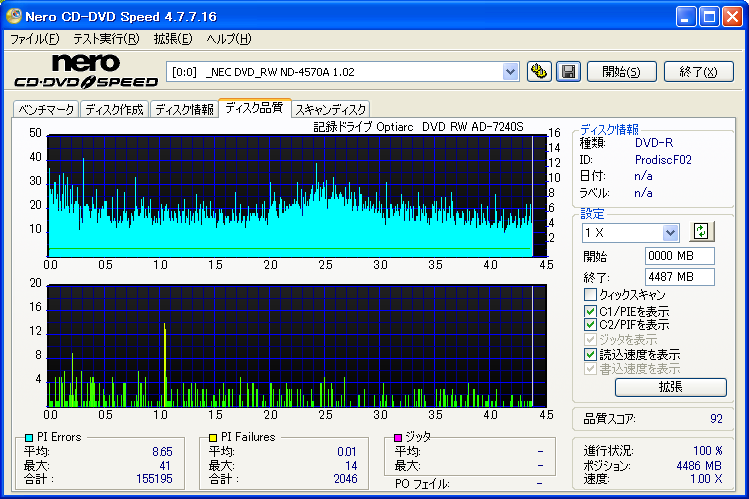Click the PI Errors maximum 41
The width and height of the screenshot is (749, 499).
[x=165, y=466]
